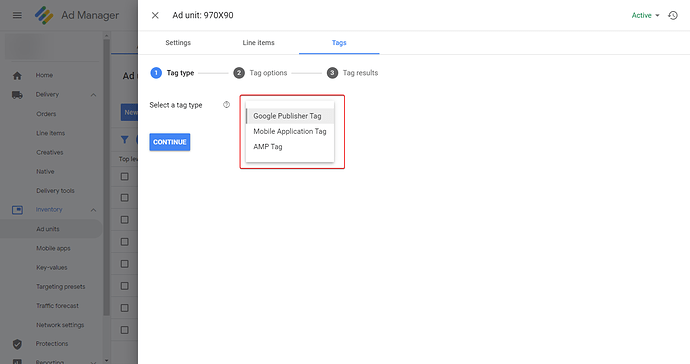This screenshot has width=690, height=364.
Task: Click the Inventory icon in sidebar
Action: 17,210
